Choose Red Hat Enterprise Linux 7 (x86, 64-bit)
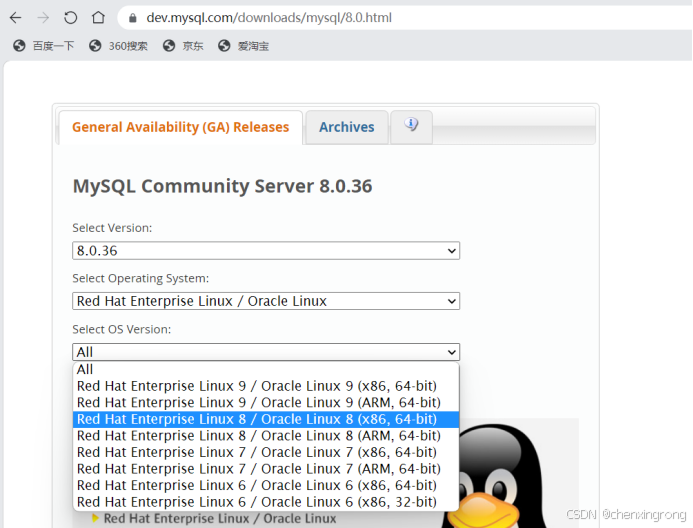The image size is (693, 528). pos(266,452)
